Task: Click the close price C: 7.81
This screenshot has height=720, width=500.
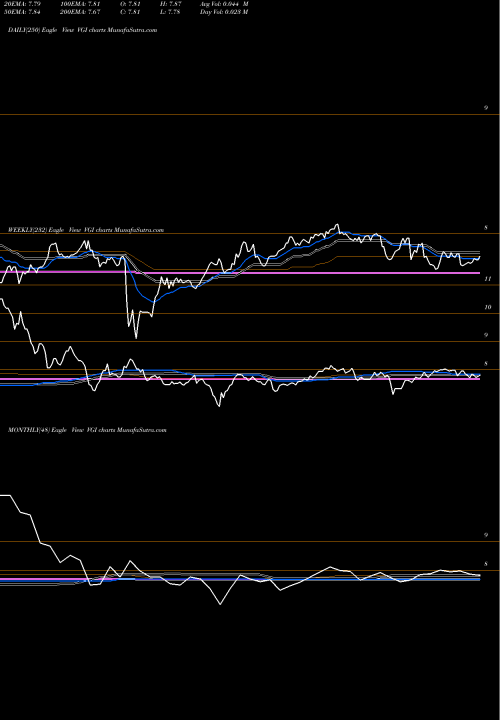Action: (130, 12)
